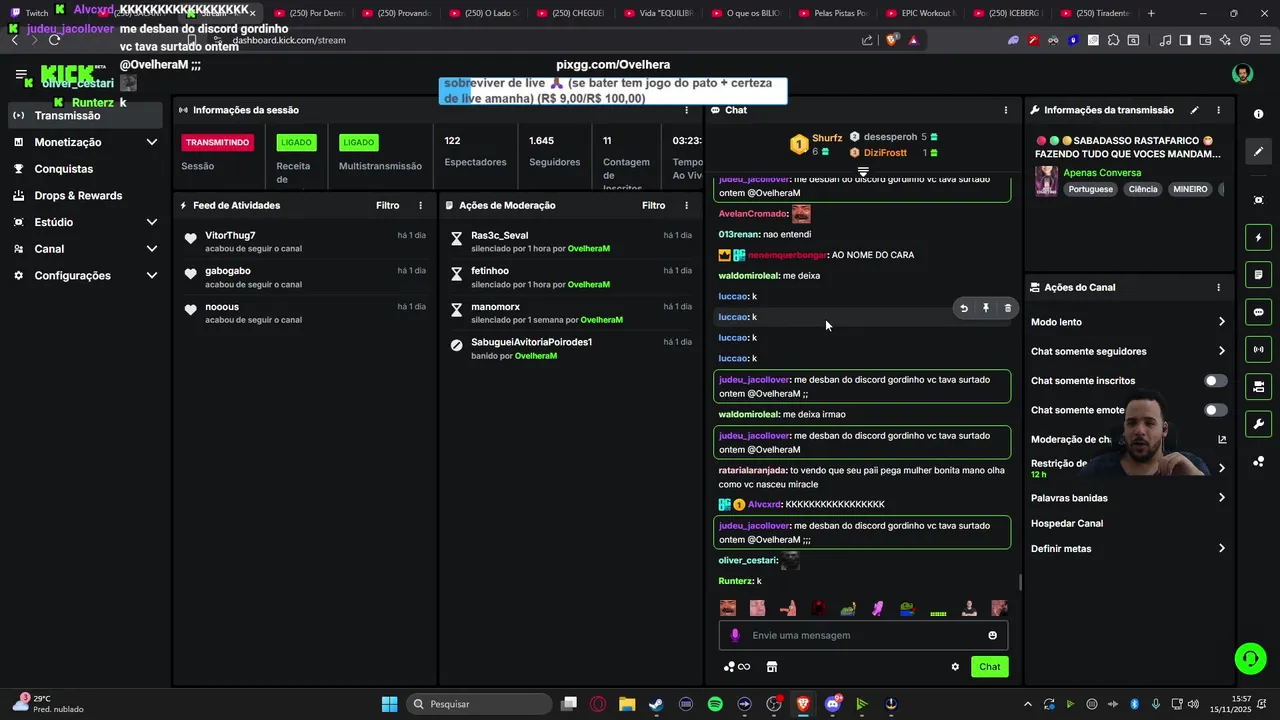This screenshot has height=720, width=1280.
Task: Open Palavras banidas submenu arrow
Action: point(1221,498)
